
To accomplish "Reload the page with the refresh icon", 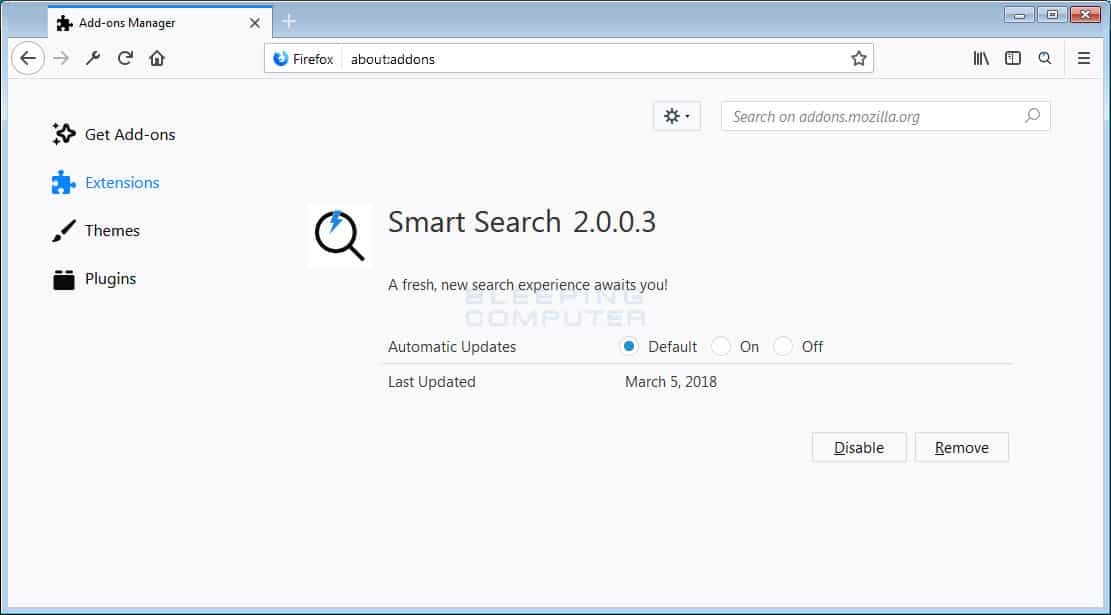I will click(x=125, y=58).
